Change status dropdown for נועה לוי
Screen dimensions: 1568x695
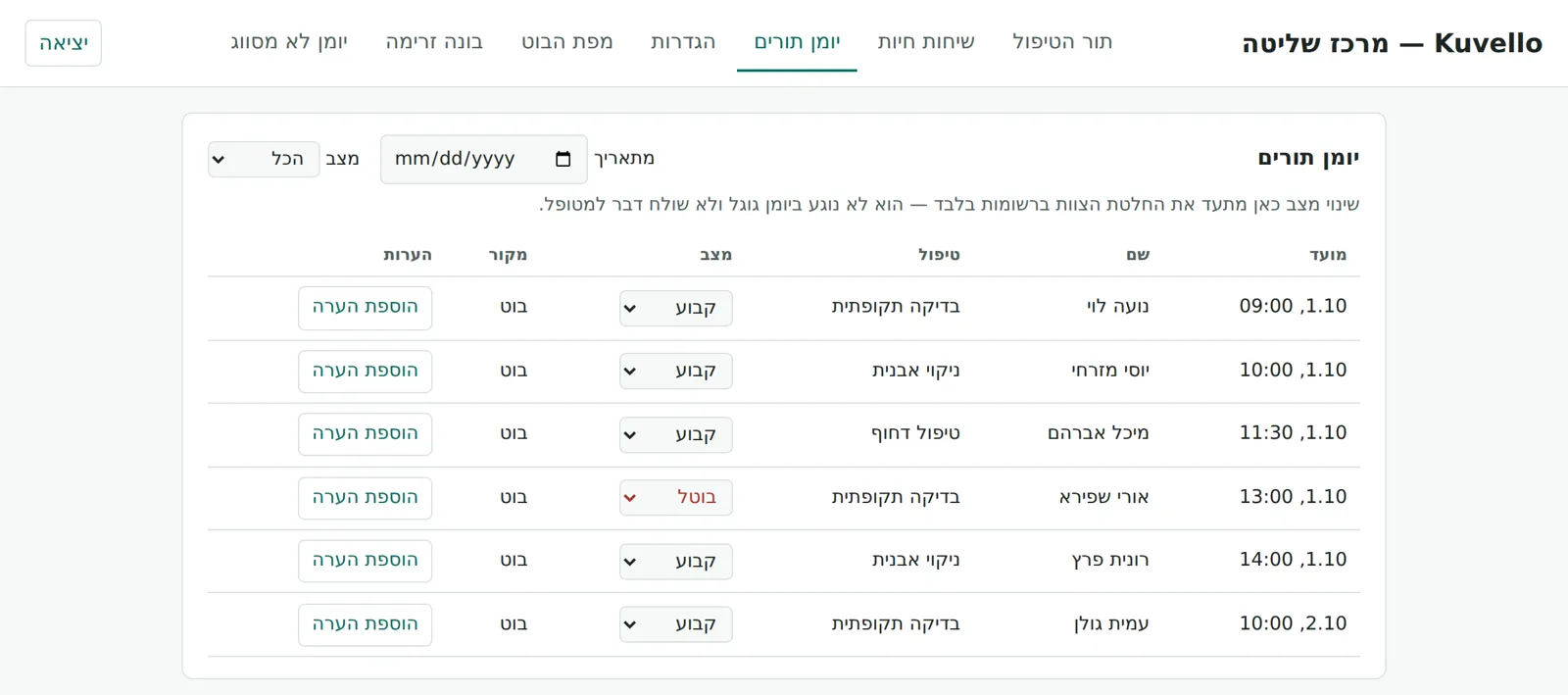tap(676, 308)
